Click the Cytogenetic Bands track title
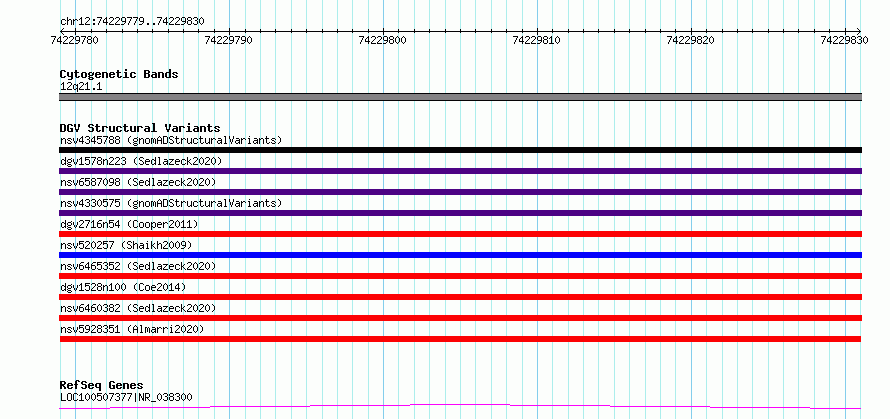Viewport: 890px width, 419px height. pyautogui.click(x=119, y=74)
